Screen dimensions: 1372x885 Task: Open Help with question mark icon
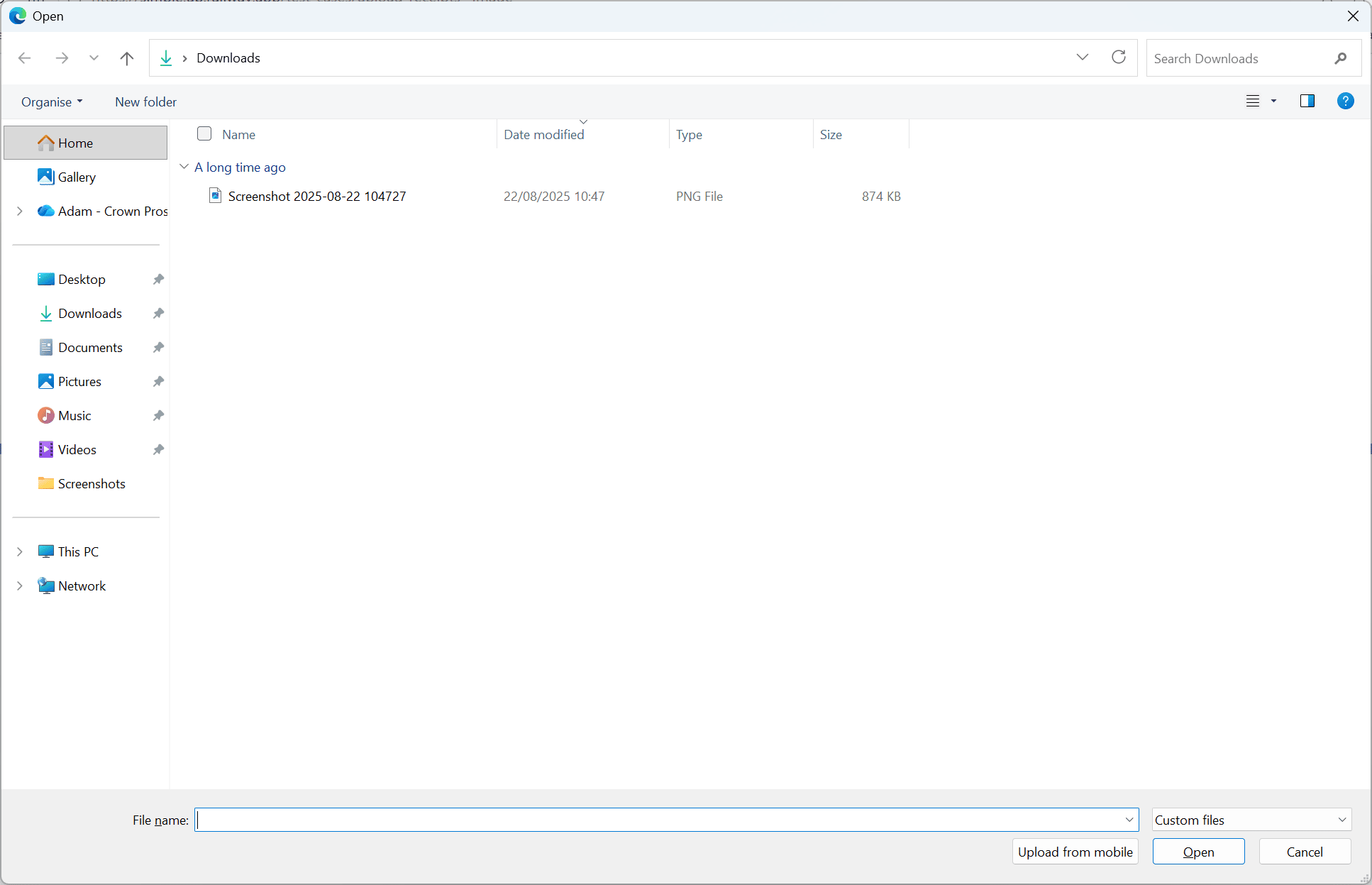[1345, 101]
